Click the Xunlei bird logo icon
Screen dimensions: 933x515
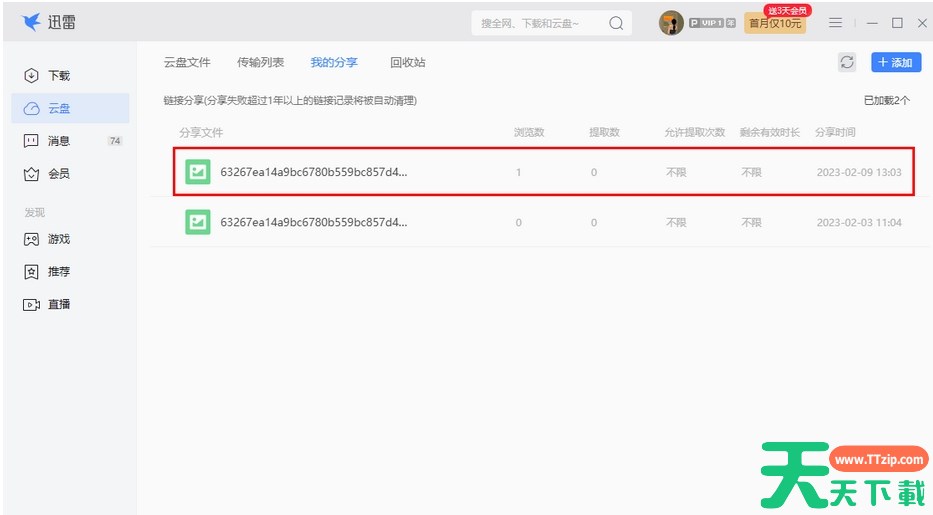[31, 22]
